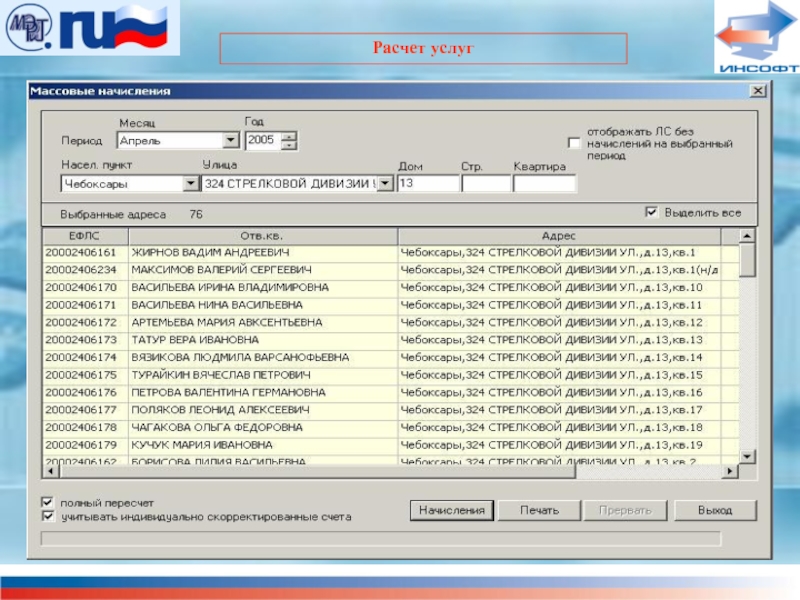Increase the year with the spinner up arrow
Screen dimensions: 800x600
tap(289, 136)
